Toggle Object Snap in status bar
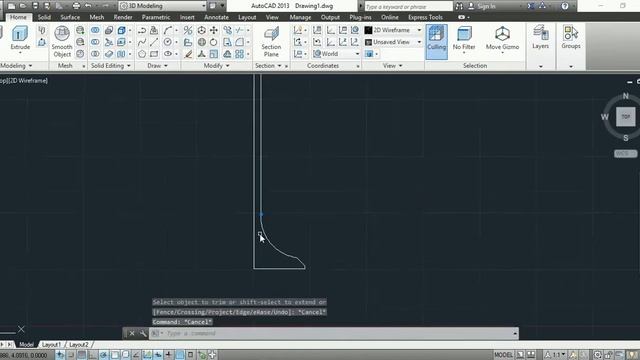 (x=115, y=355)
